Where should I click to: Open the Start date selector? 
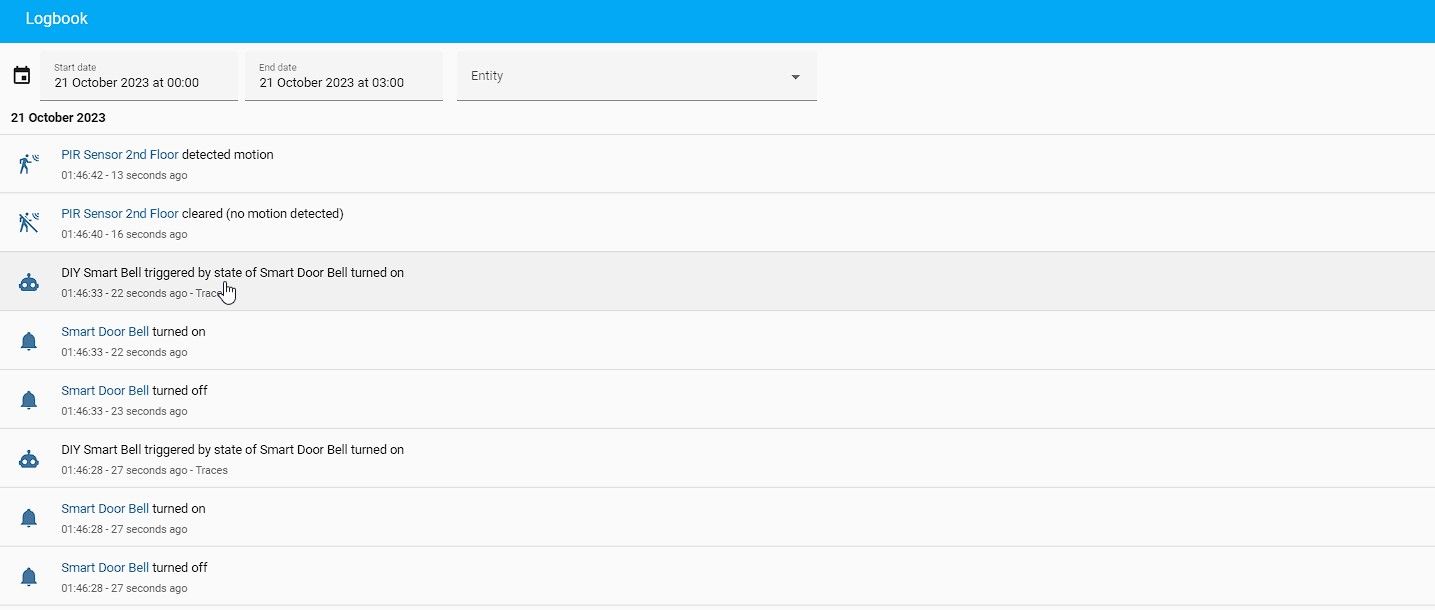pyautogui.click(x=138, y=76)
